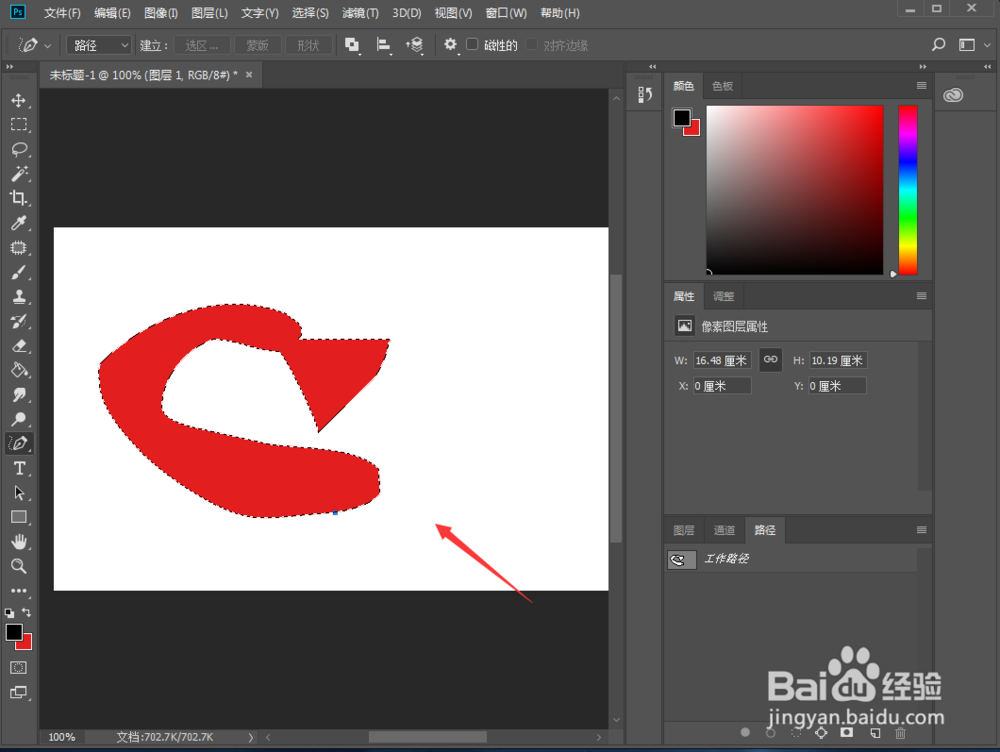
Task: Select the Hand tool
Action: coord(18,542)
